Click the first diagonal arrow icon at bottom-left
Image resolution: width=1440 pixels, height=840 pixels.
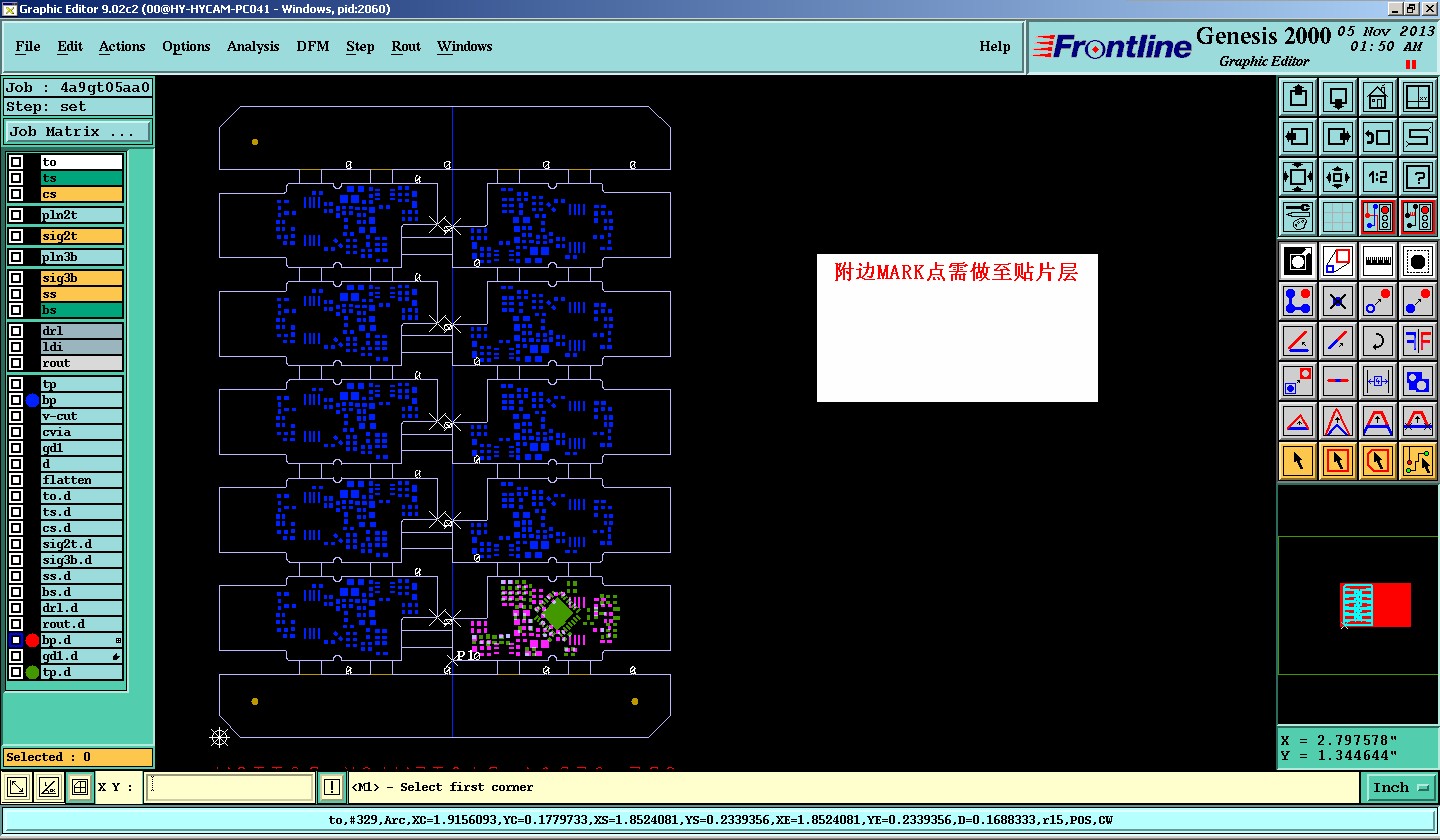click(17, 787)
